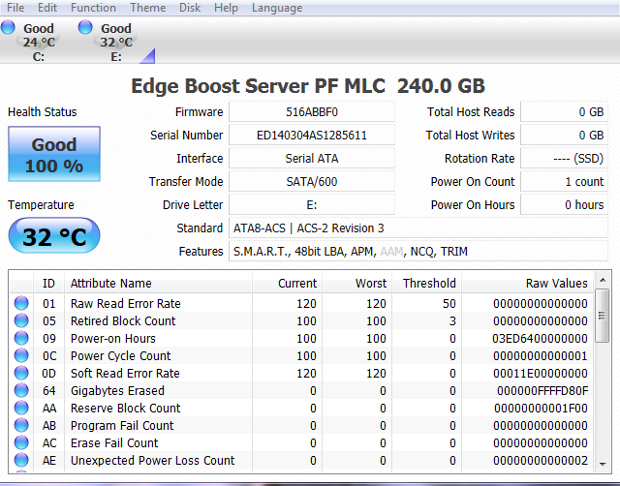This screenshot has height=486, width=620.
Task: Click the status icon for Raw Read Error Rate
Action: (21, 304)
